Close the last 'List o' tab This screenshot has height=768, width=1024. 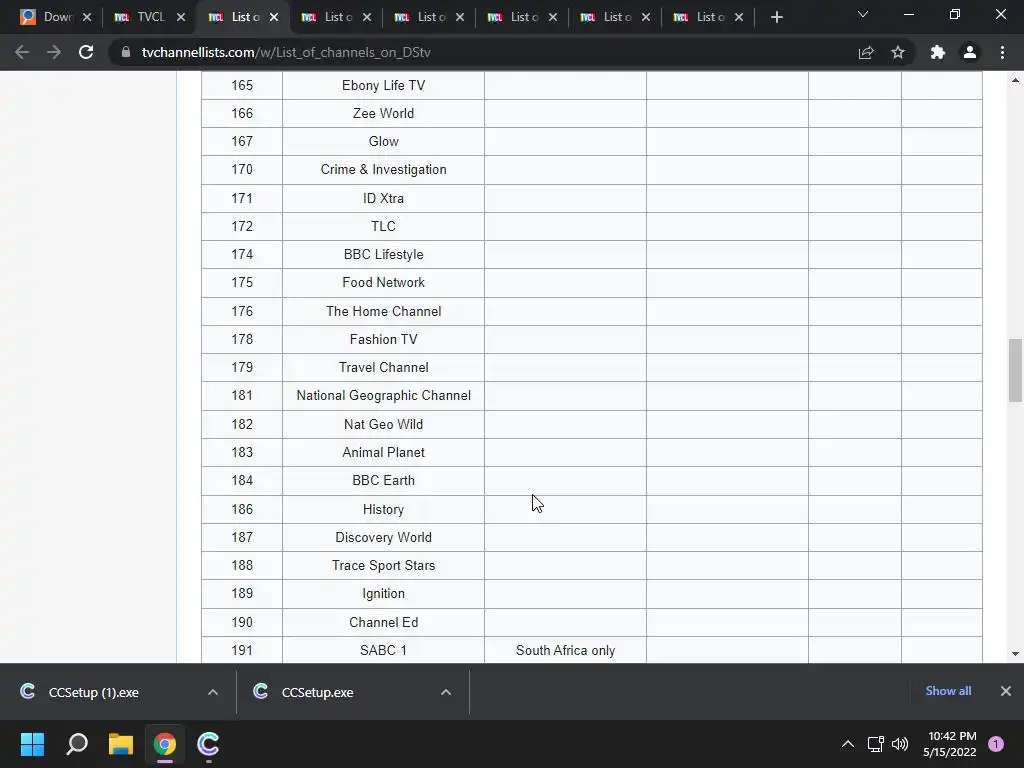739,17
